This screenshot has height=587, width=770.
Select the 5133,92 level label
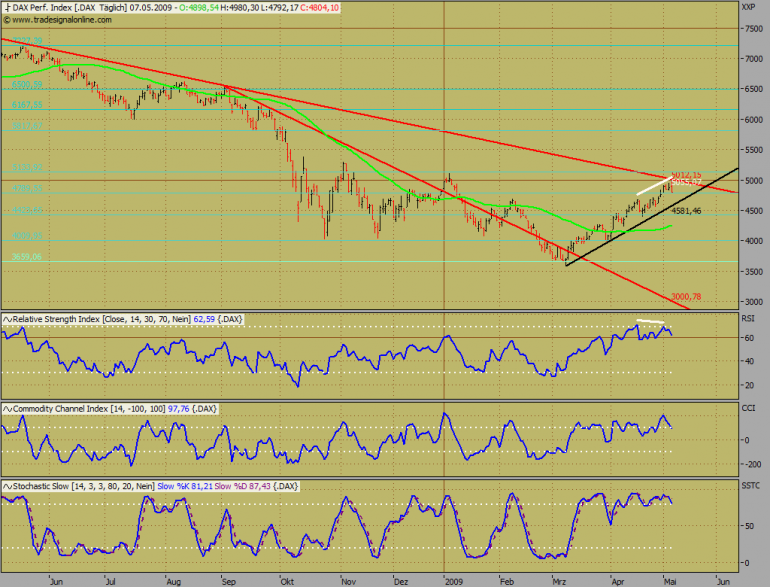click(x=27, y=168)
